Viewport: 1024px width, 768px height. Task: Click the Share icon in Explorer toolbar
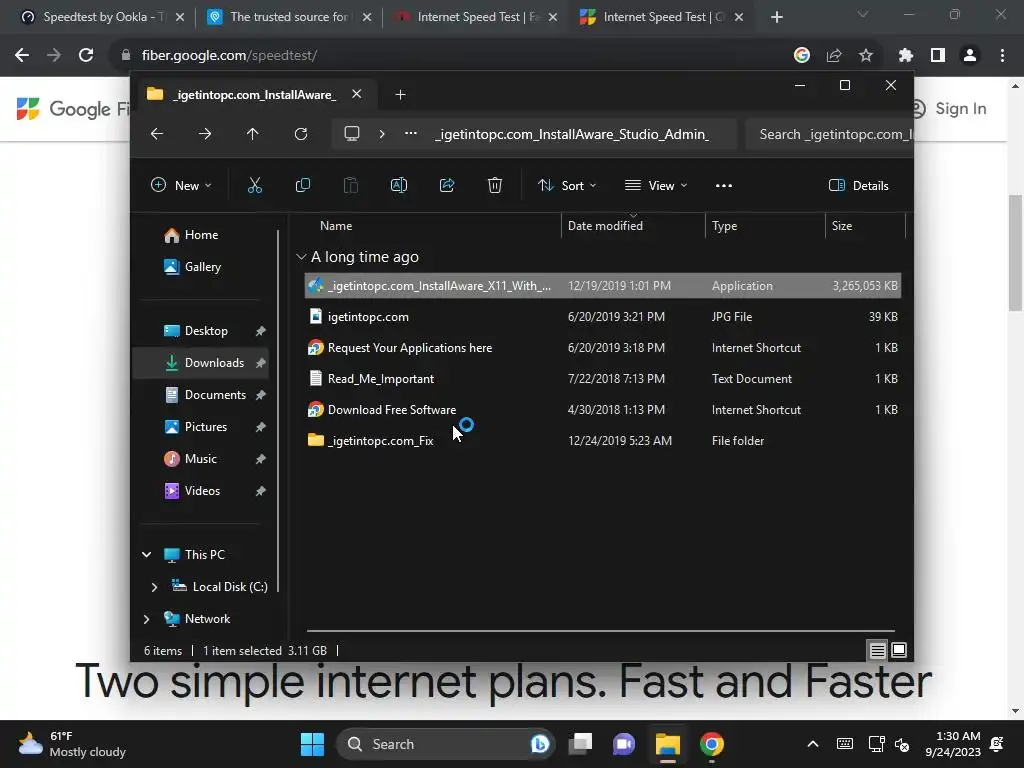[x=447, y=185]
